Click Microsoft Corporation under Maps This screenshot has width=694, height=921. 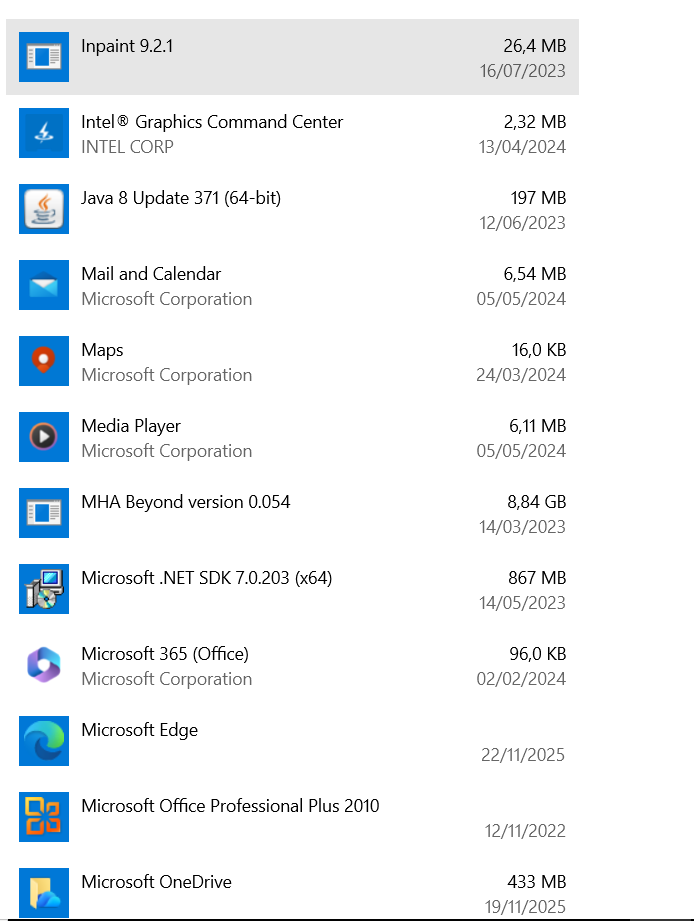coord(167,375)
